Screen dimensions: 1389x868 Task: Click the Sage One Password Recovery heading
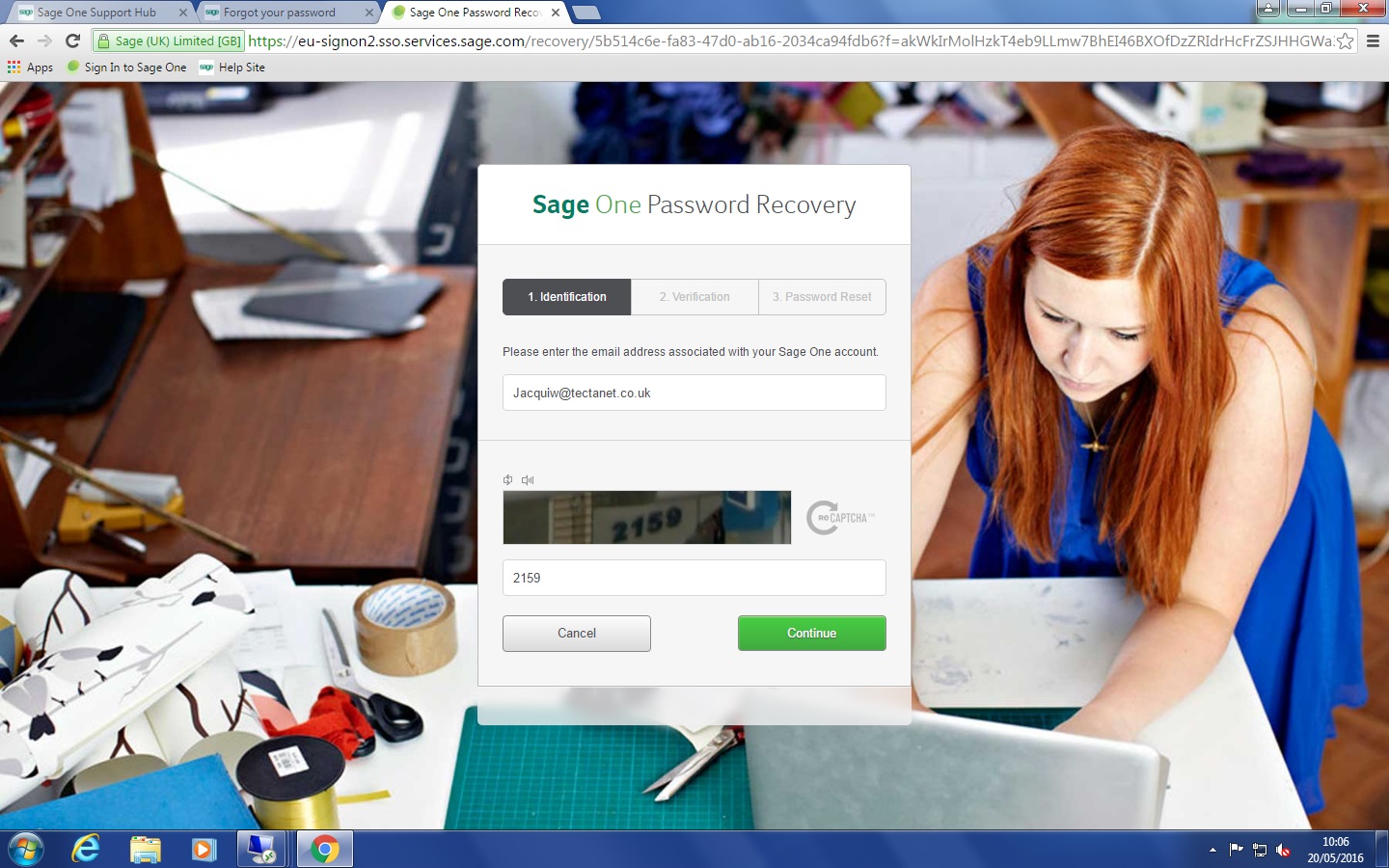(x=694, y=204)
